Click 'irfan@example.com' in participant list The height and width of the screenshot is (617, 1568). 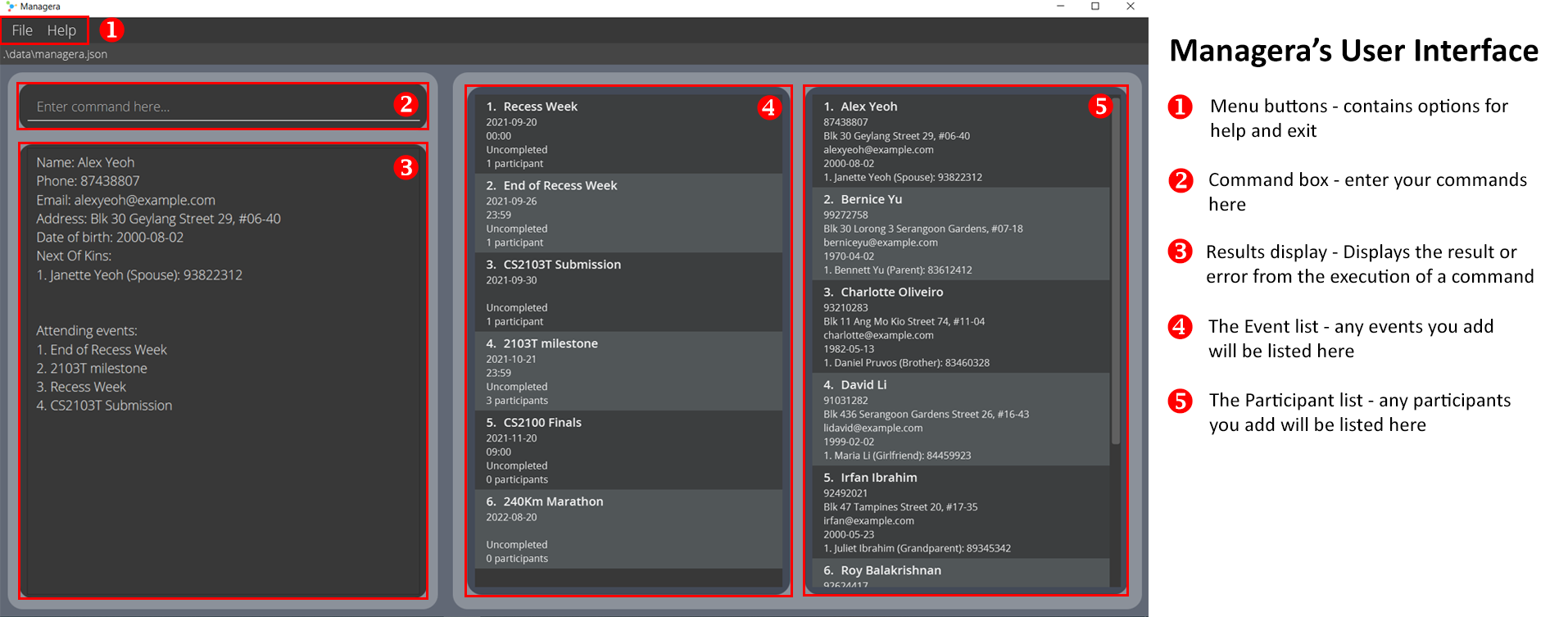[868, 520]
